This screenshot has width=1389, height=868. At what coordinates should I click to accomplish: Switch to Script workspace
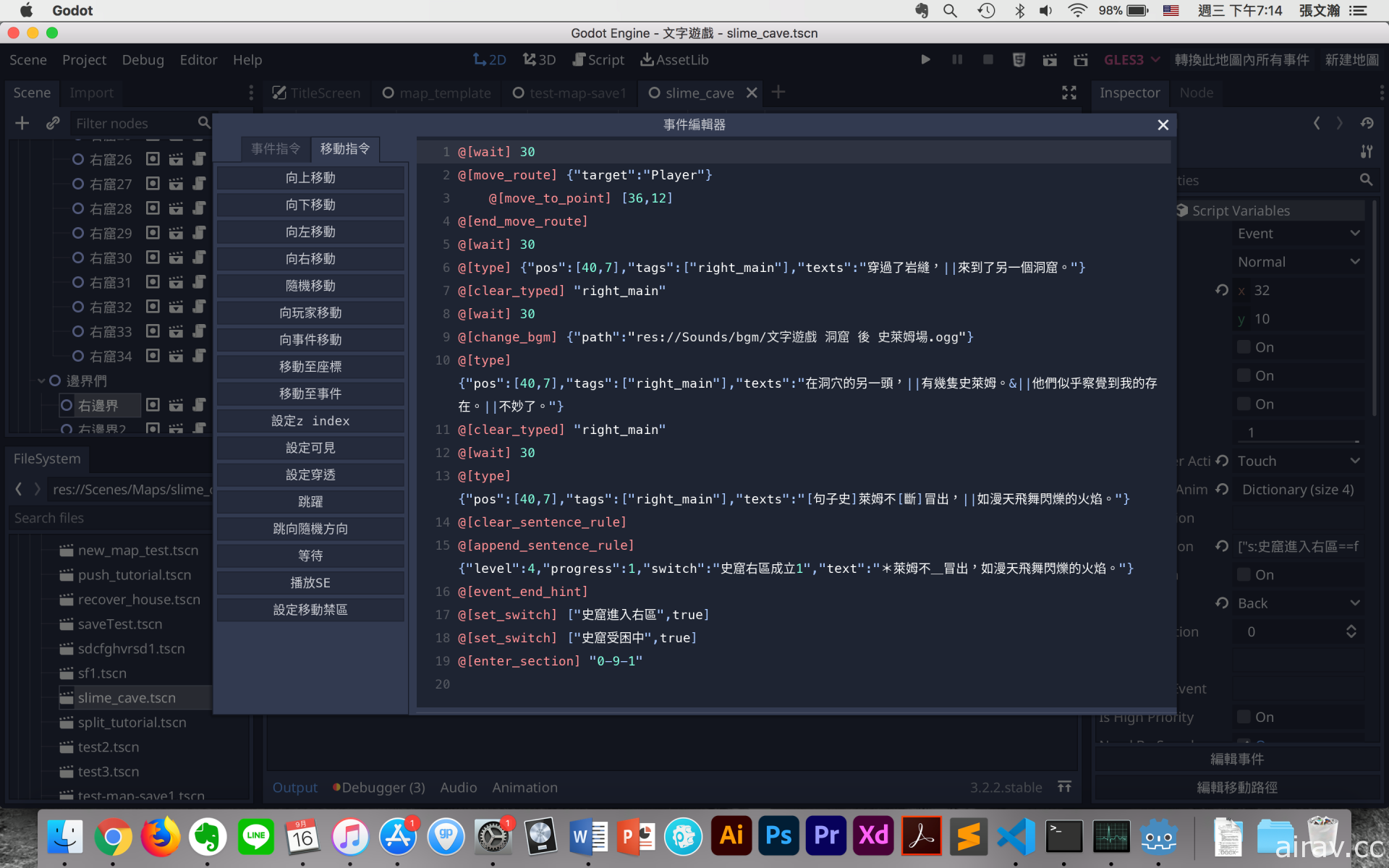tap(598, 60)
